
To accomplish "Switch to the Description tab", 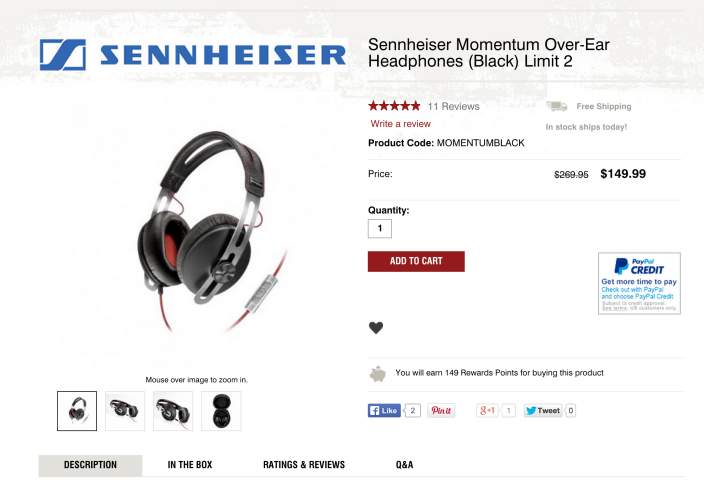I will coord(90,465).
